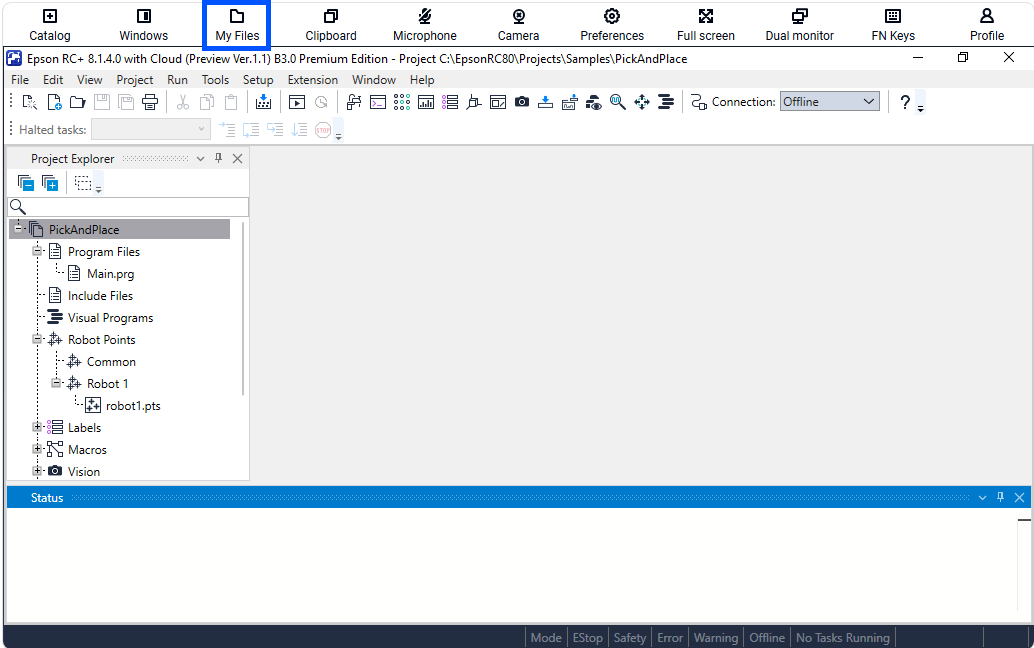Expand the Macros tree node
1034x648 pixels.
pos(37,449)
